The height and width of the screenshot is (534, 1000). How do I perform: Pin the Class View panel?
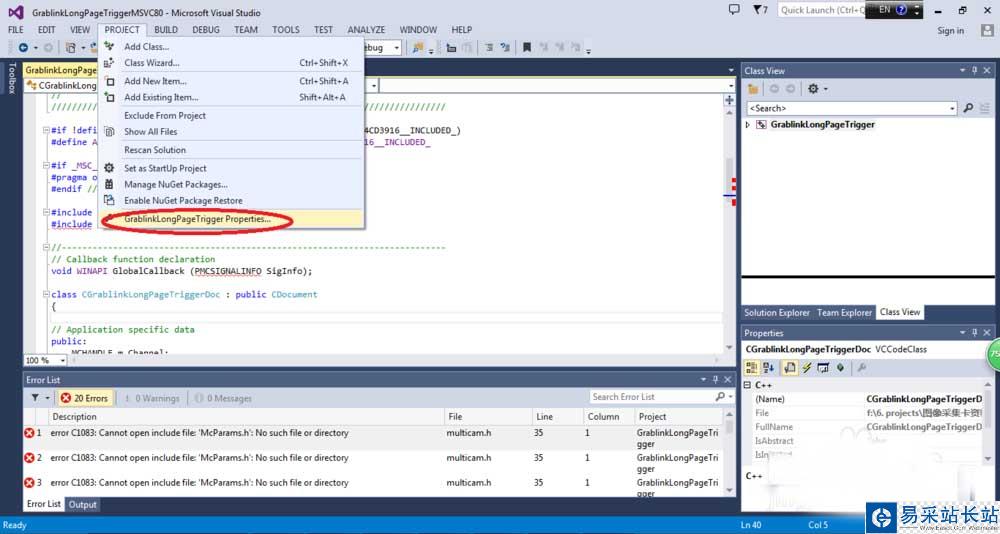pos(974,70)
